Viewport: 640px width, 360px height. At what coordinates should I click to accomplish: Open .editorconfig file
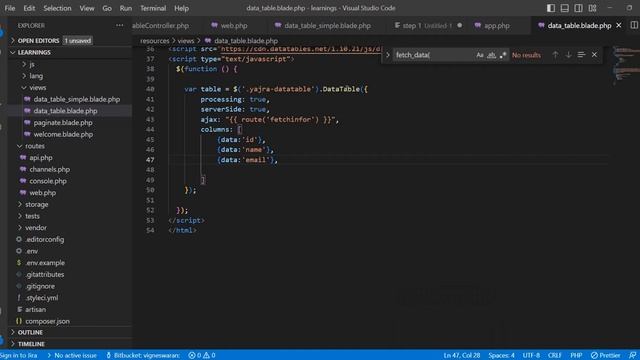pyautogui.click(x=44, y=240)
